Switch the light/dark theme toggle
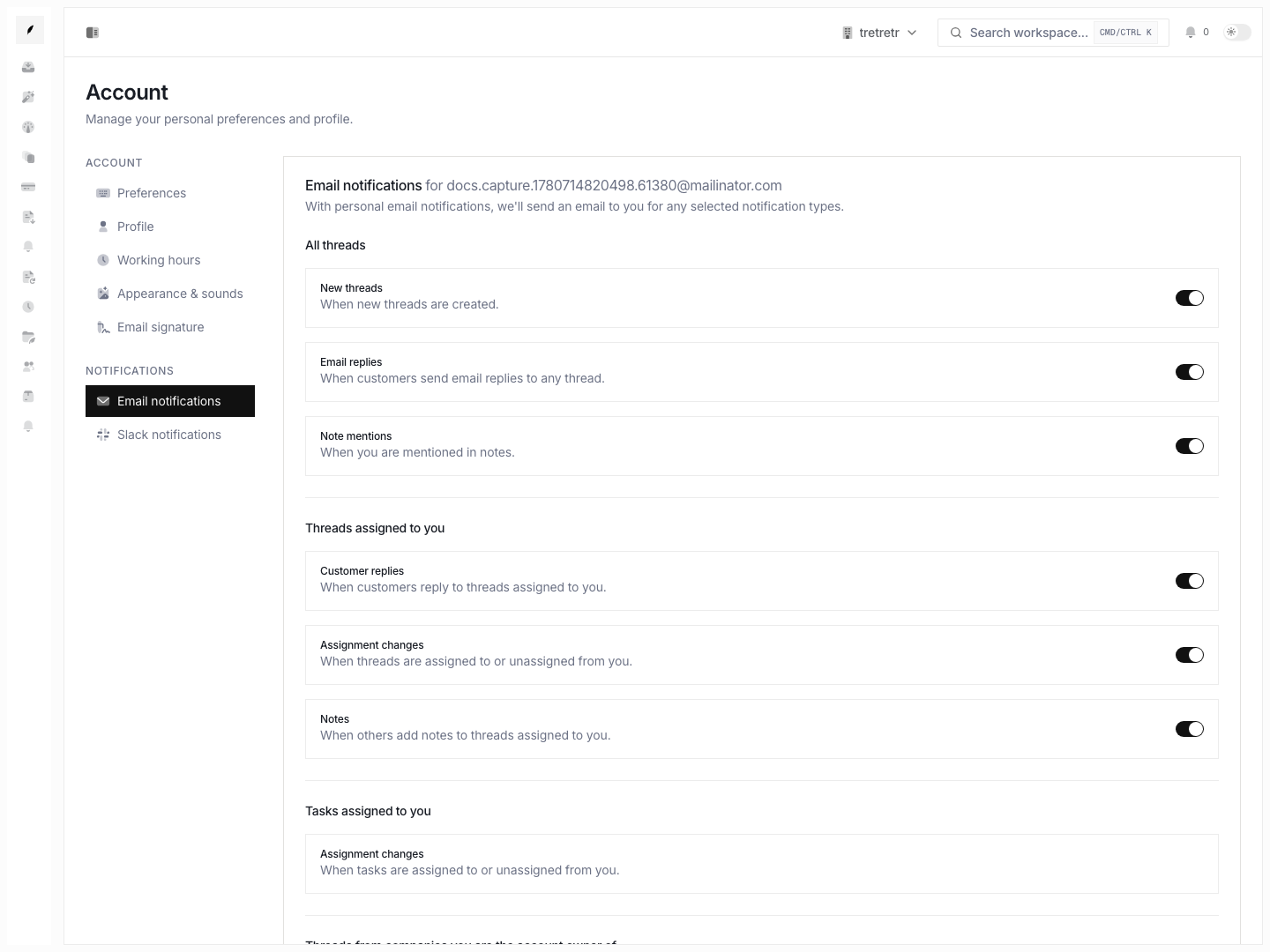Image resolution: width=1270 pixels, height=952 pixels. tap(1237, 33)
